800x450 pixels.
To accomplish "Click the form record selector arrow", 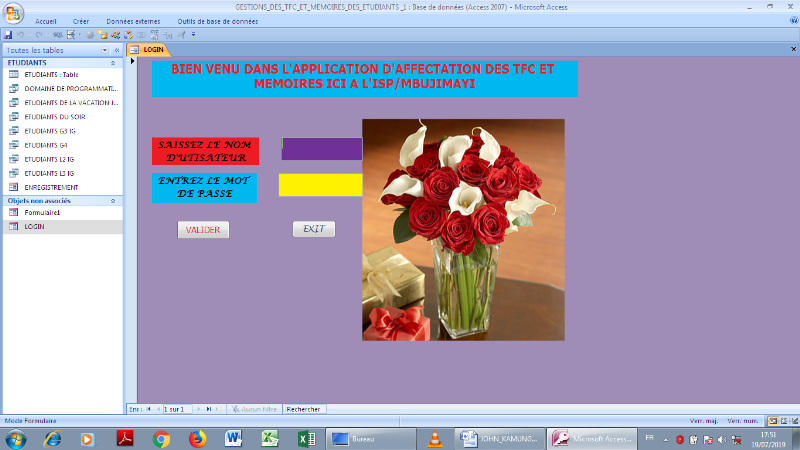I will click(132, 61).
